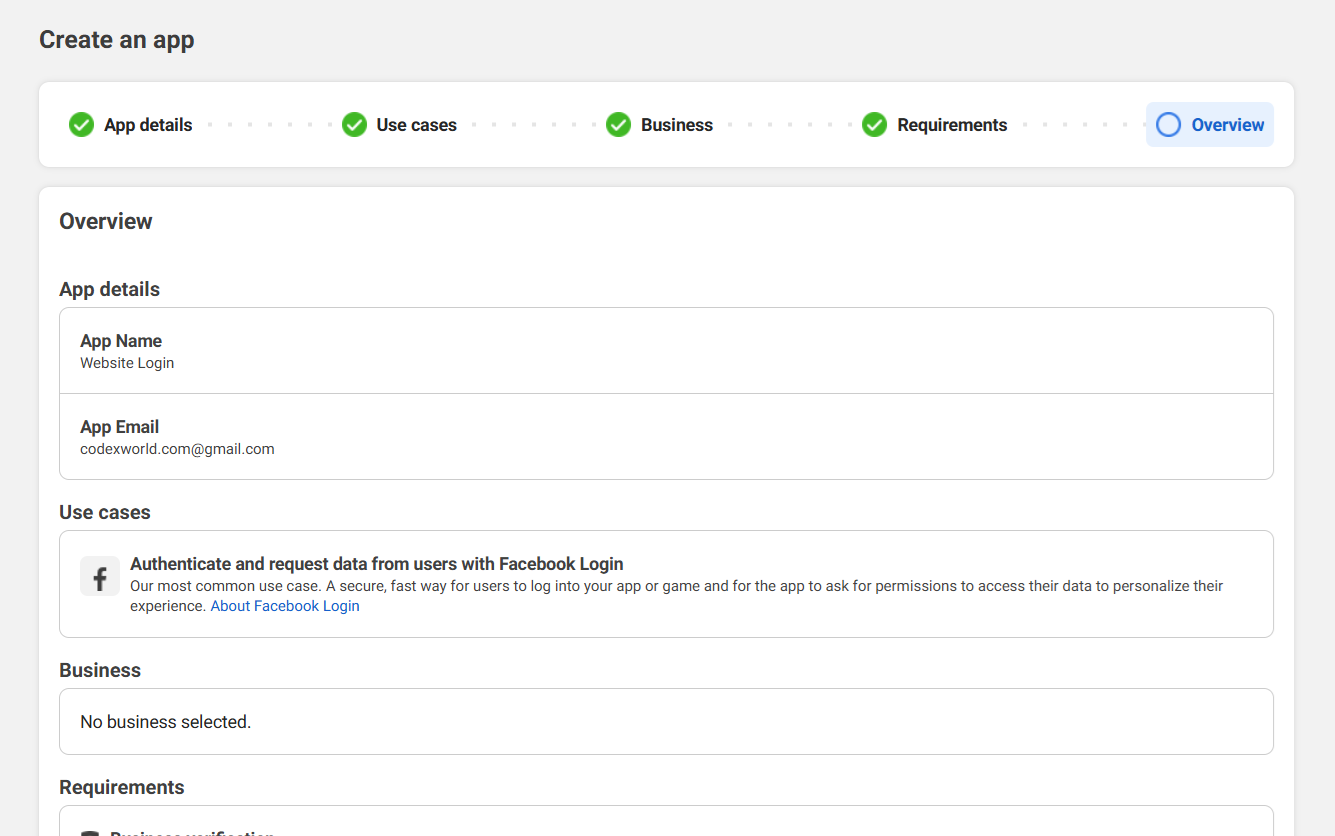Click the codexworld.com@gmail.com email value
Viewport: 1335px width, 836px height.
click(x=177, y=449)
